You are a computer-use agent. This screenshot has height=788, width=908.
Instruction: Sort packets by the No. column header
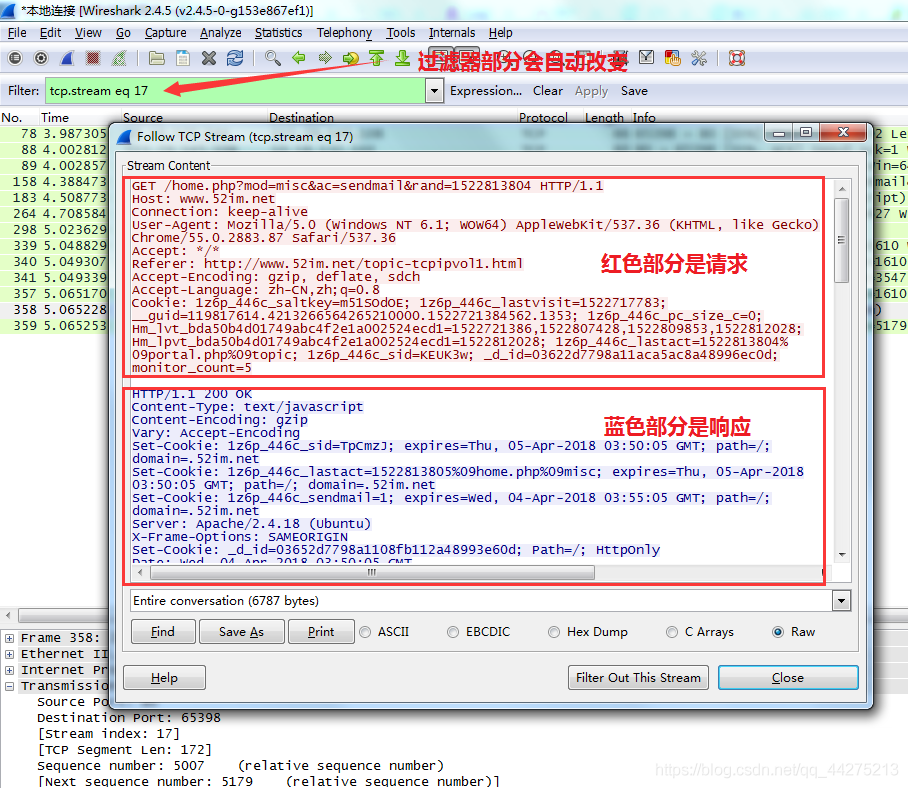coord(12,118)
